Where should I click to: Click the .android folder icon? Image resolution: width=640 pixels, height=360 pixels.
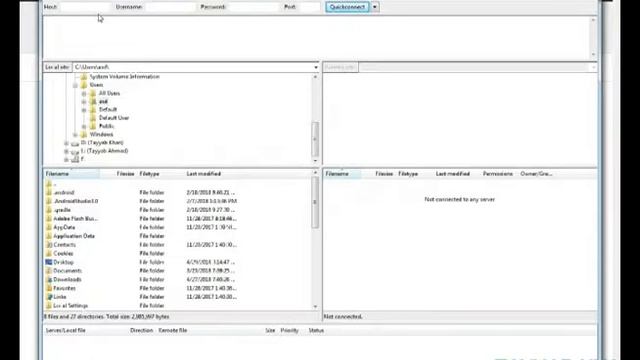click(x=49, y=193)
